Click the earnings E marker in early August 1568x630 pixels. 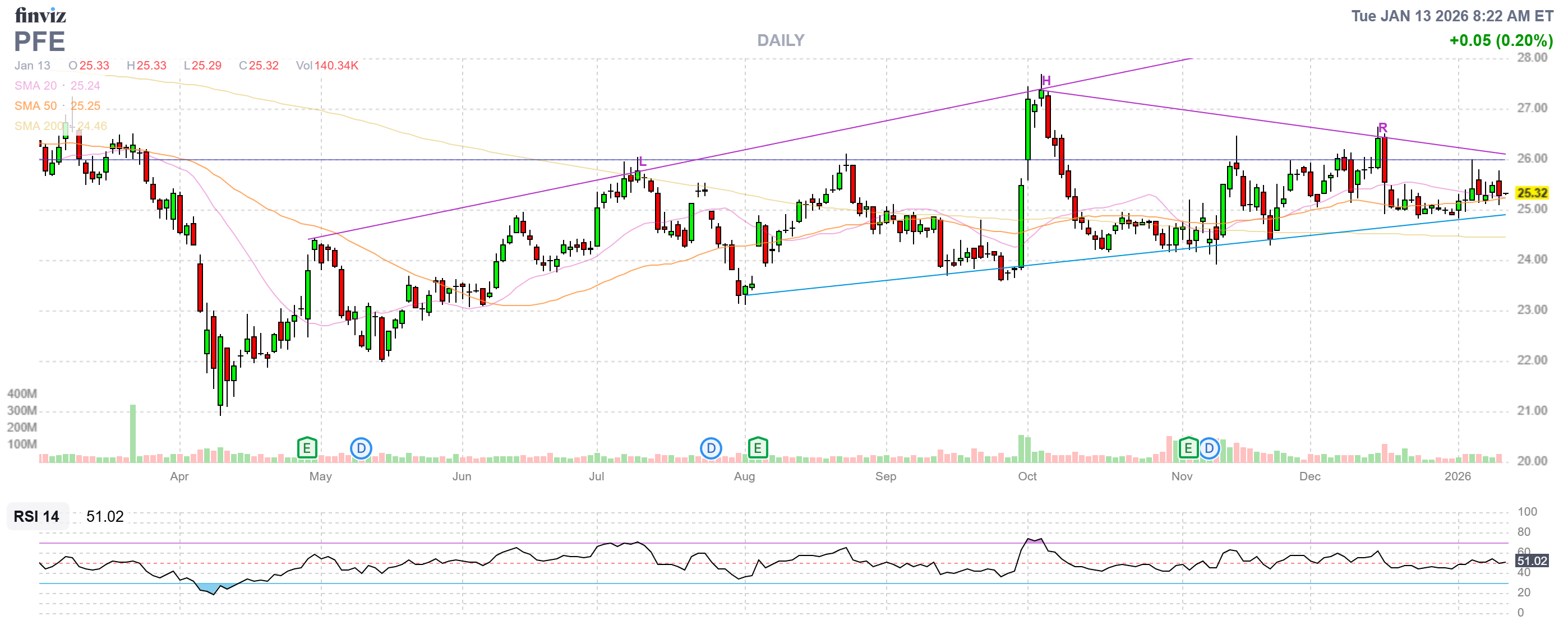757,449
